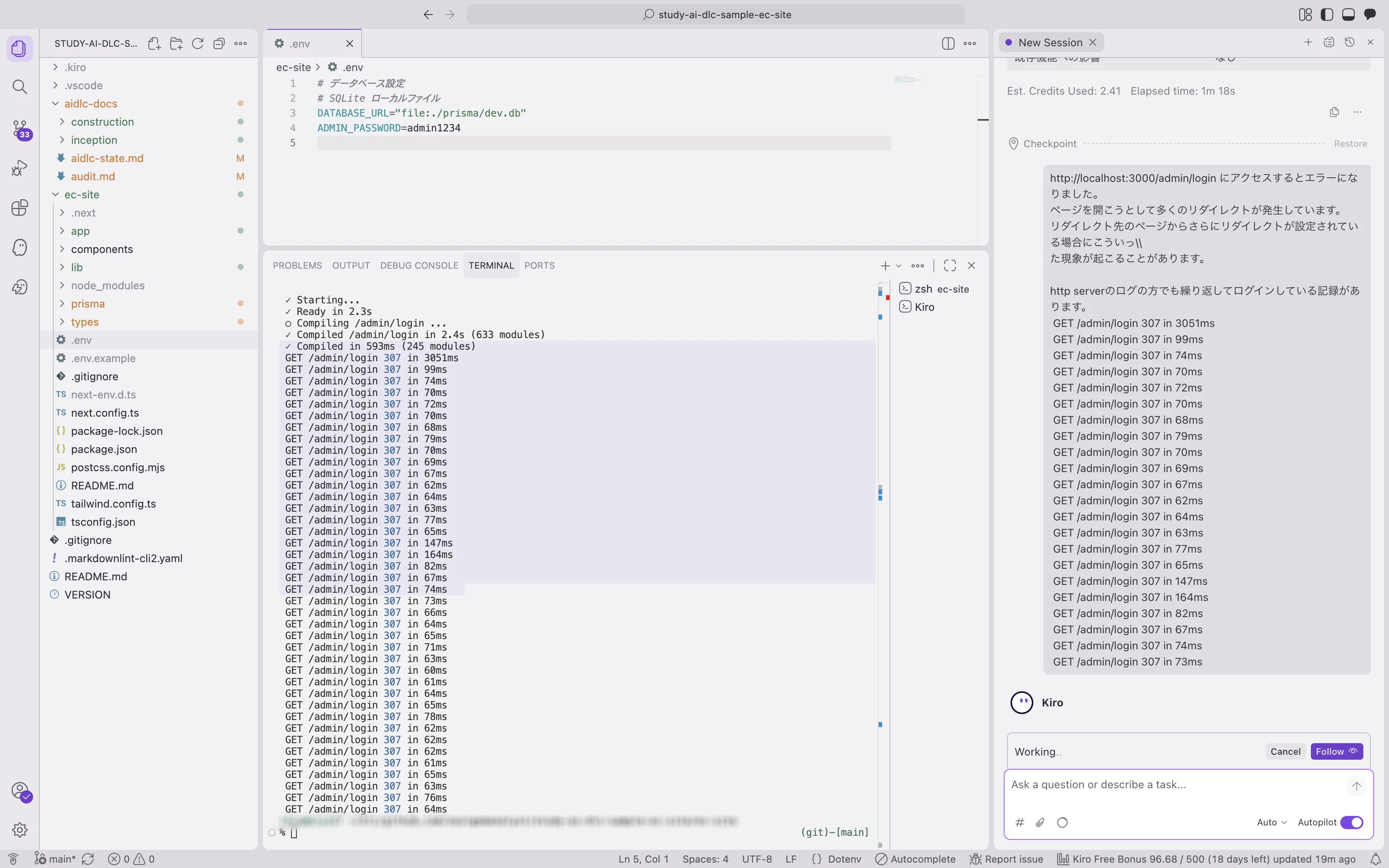Open the Run and Debug view
1389x868 pixels.
19,168
